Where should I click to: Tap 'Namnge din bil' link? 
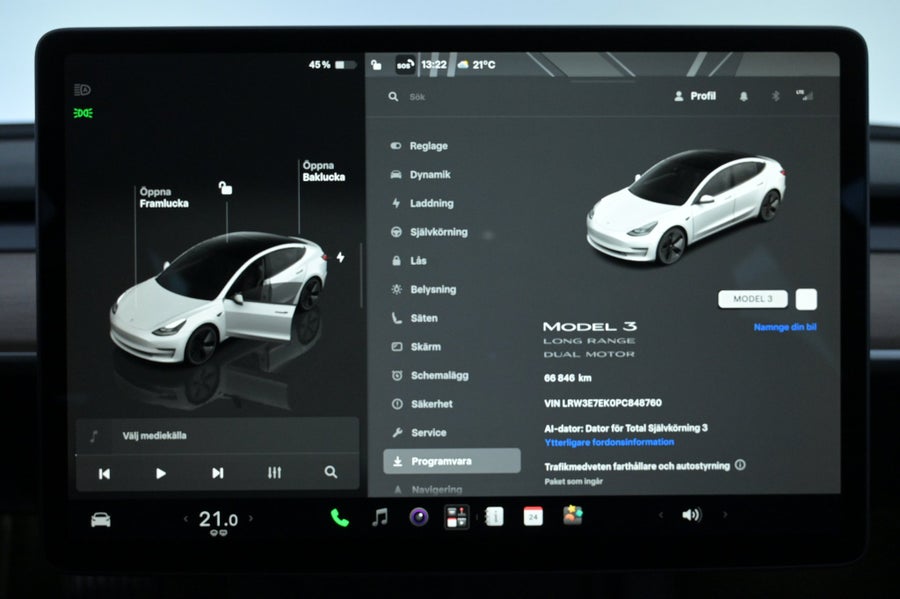[x=785, y=327]
